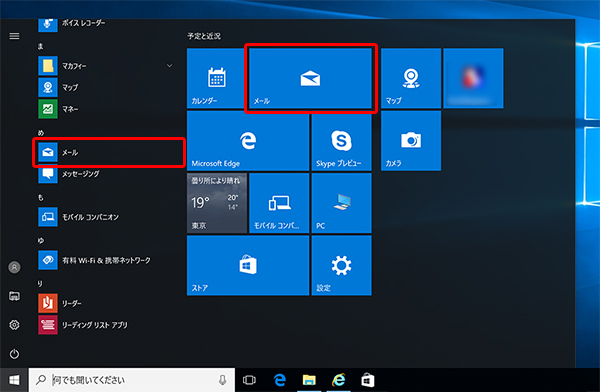The height and width of the screenshot is (392, 600).
Task: Open the user account icon in Start sidebar
Action: [14, 267]
